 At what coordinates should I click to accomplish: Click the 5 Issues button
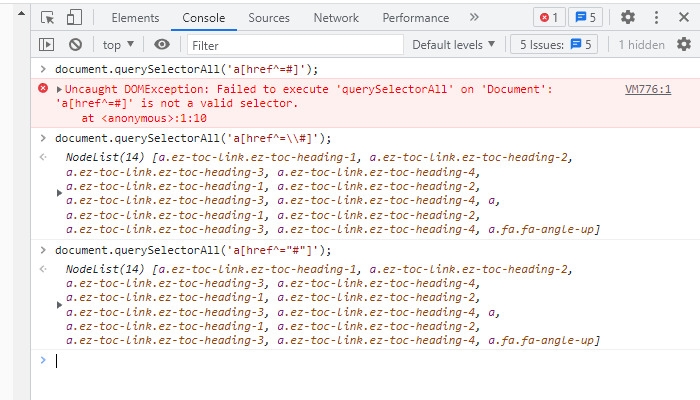pos(553,44)
